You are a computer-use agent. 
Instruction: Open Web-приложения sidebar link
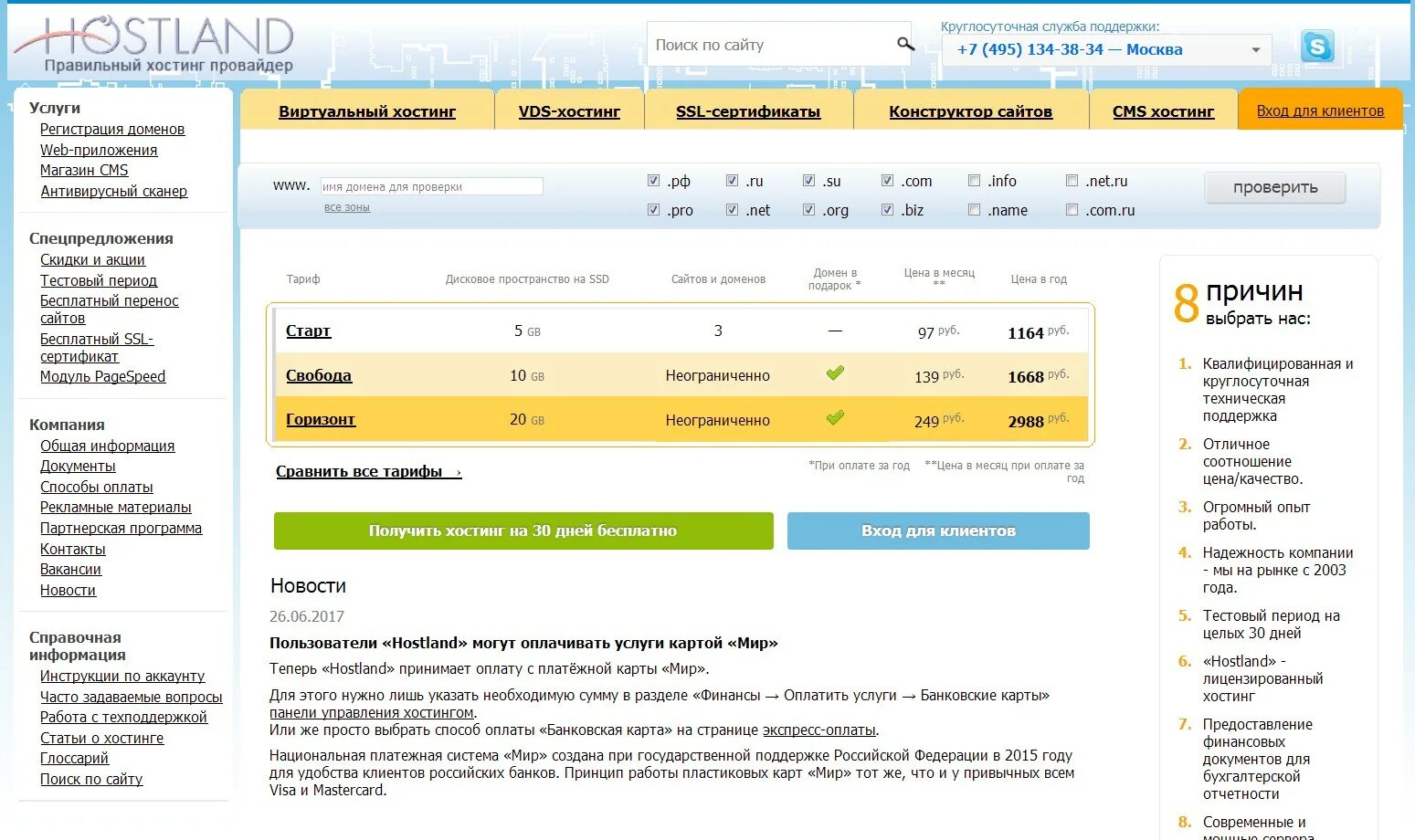point(99,150)
